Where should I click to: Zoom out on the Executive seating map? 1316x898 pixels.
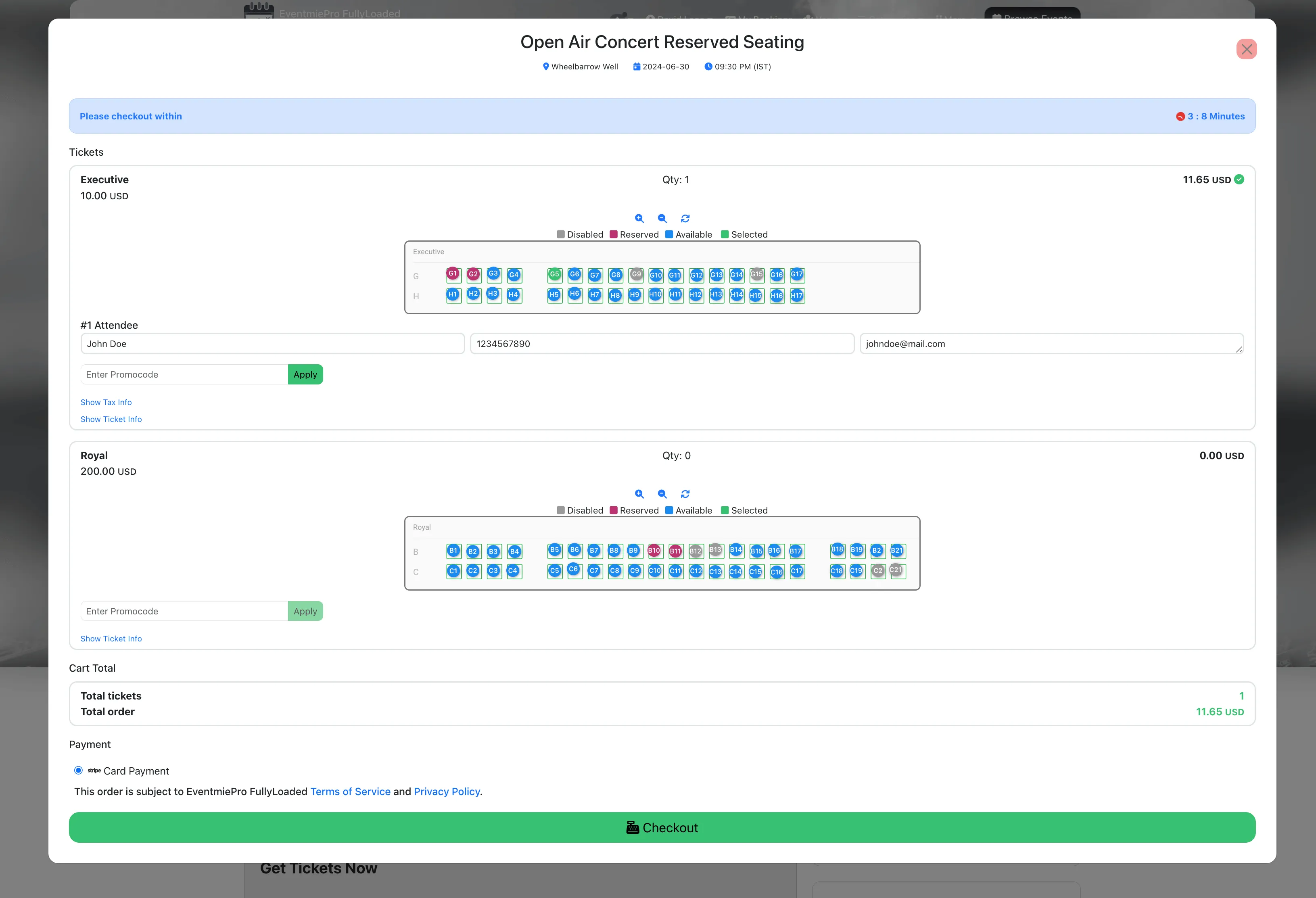662,218
